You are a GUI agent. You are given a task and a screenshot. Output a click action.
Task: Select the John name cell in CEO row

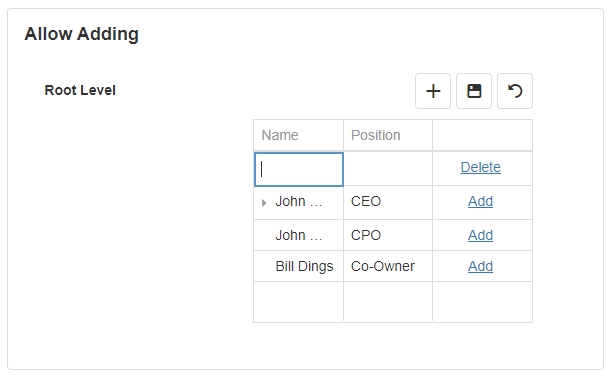[299, 203]
